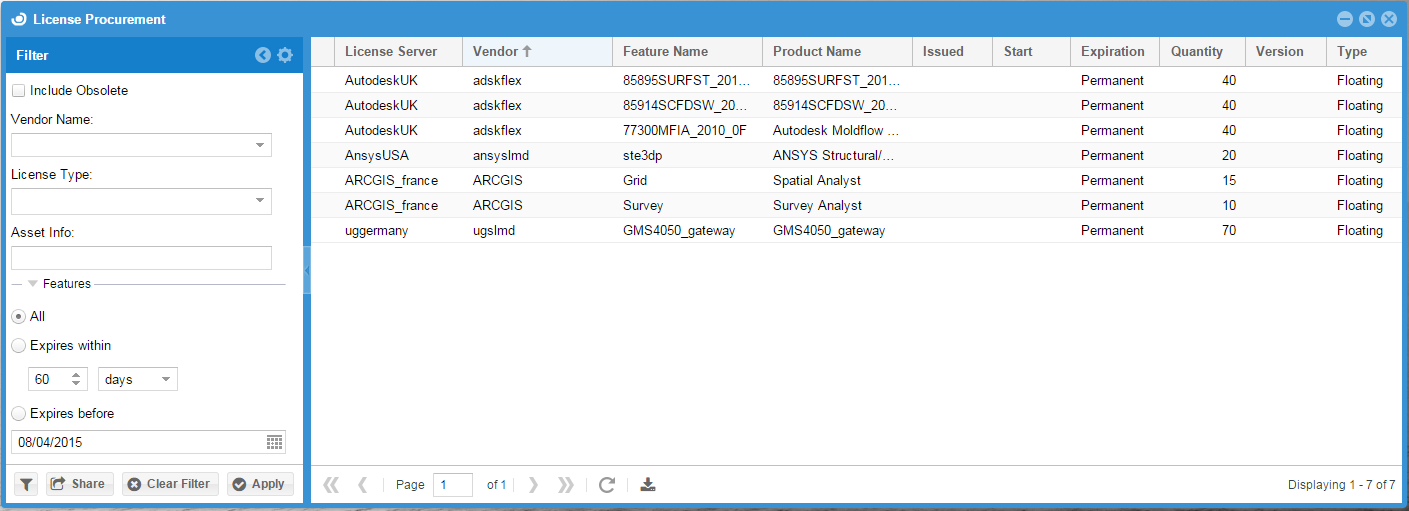Sort by the Expiration column header
The height and width of the screenshot is (511, 1409).
click(1112, 52)
